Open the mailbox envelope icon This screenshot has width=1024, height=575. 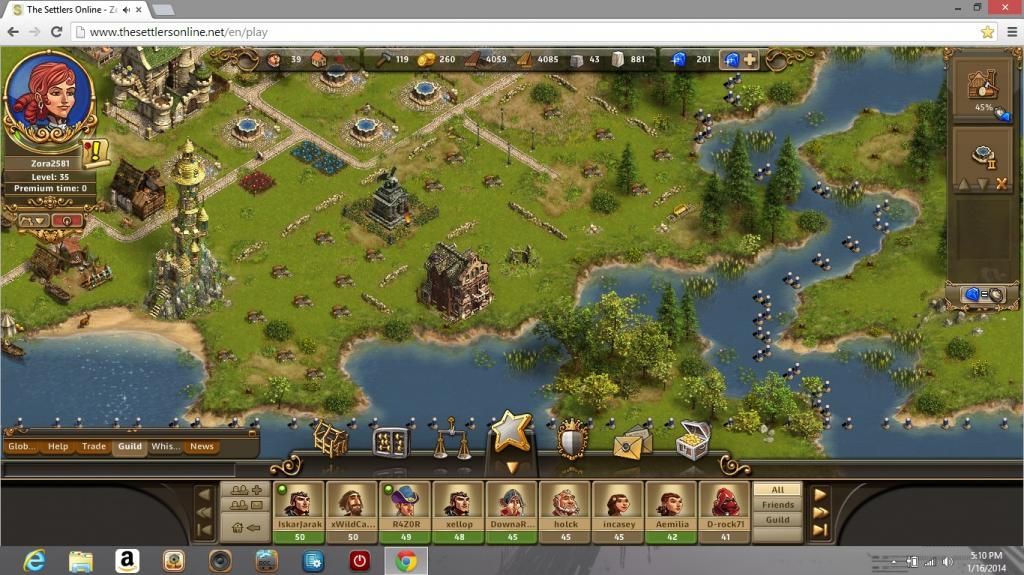pyautogui.click(x=631, y=442)
